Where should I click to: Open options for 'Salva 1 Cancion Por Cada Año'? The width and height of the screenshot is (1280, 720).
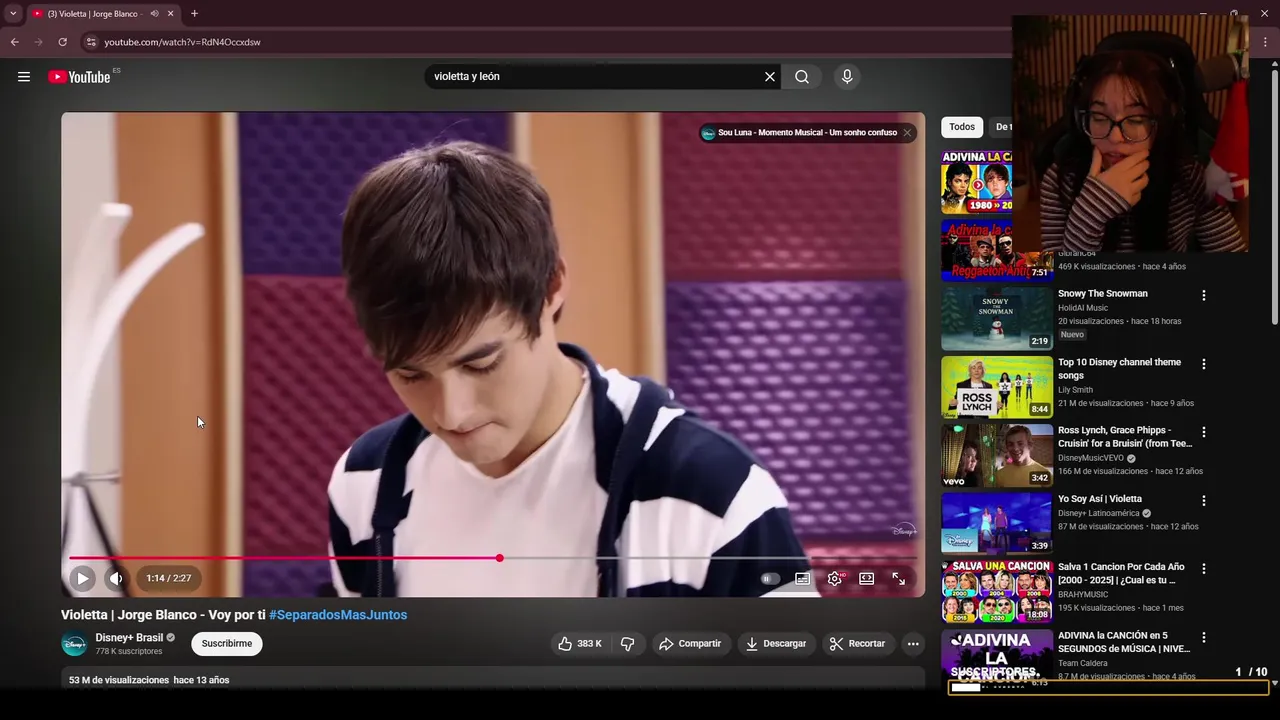point(1204,569)
